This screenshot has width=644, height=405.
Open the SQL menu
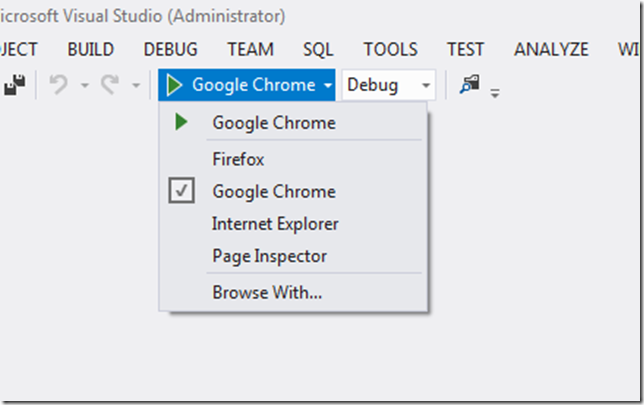click(x=318, y=49)
